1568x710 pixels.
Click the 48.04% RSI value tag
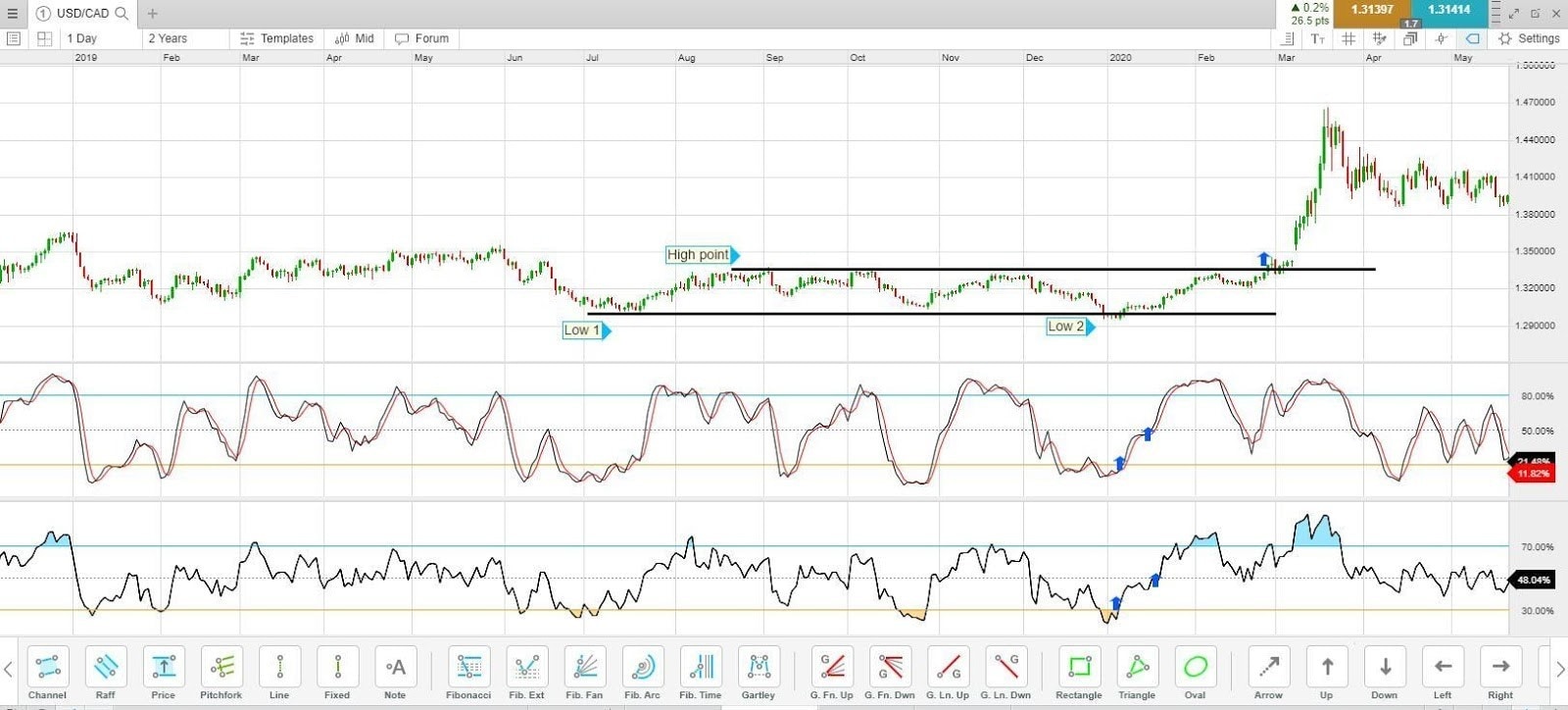[1533, 580]
